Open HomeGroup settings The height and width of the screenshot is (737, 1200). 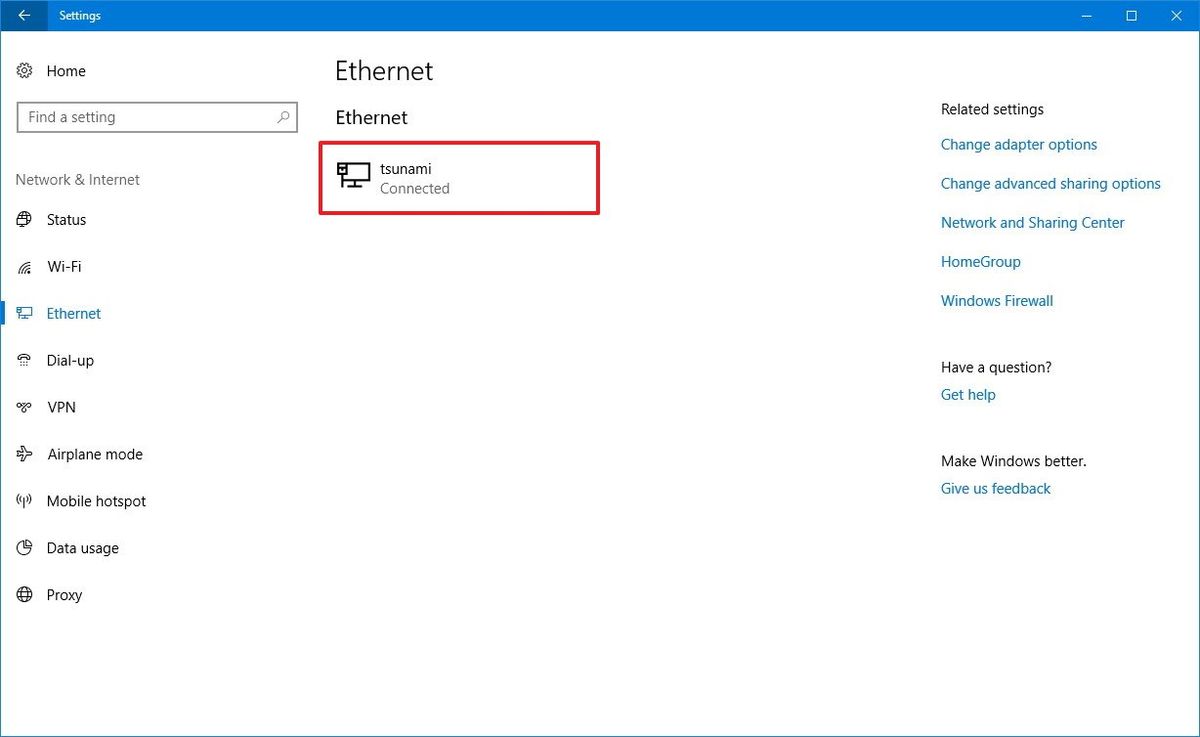(980, 261)
